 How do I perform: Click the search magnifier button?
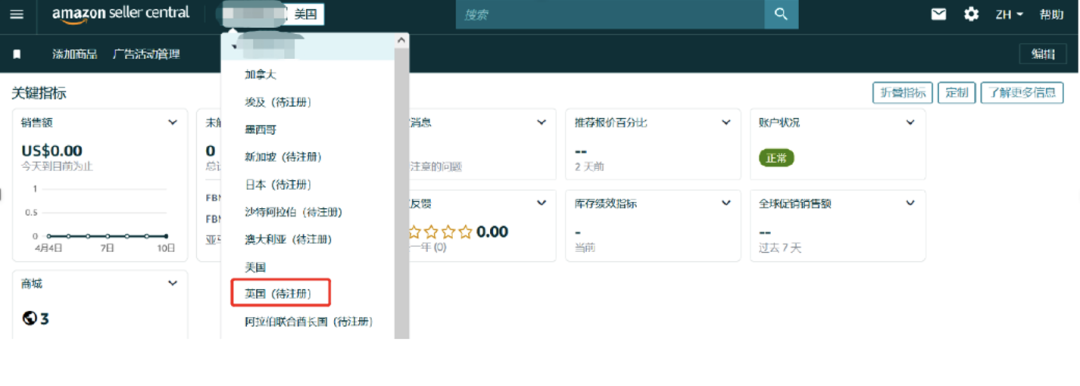click(780, 14)
